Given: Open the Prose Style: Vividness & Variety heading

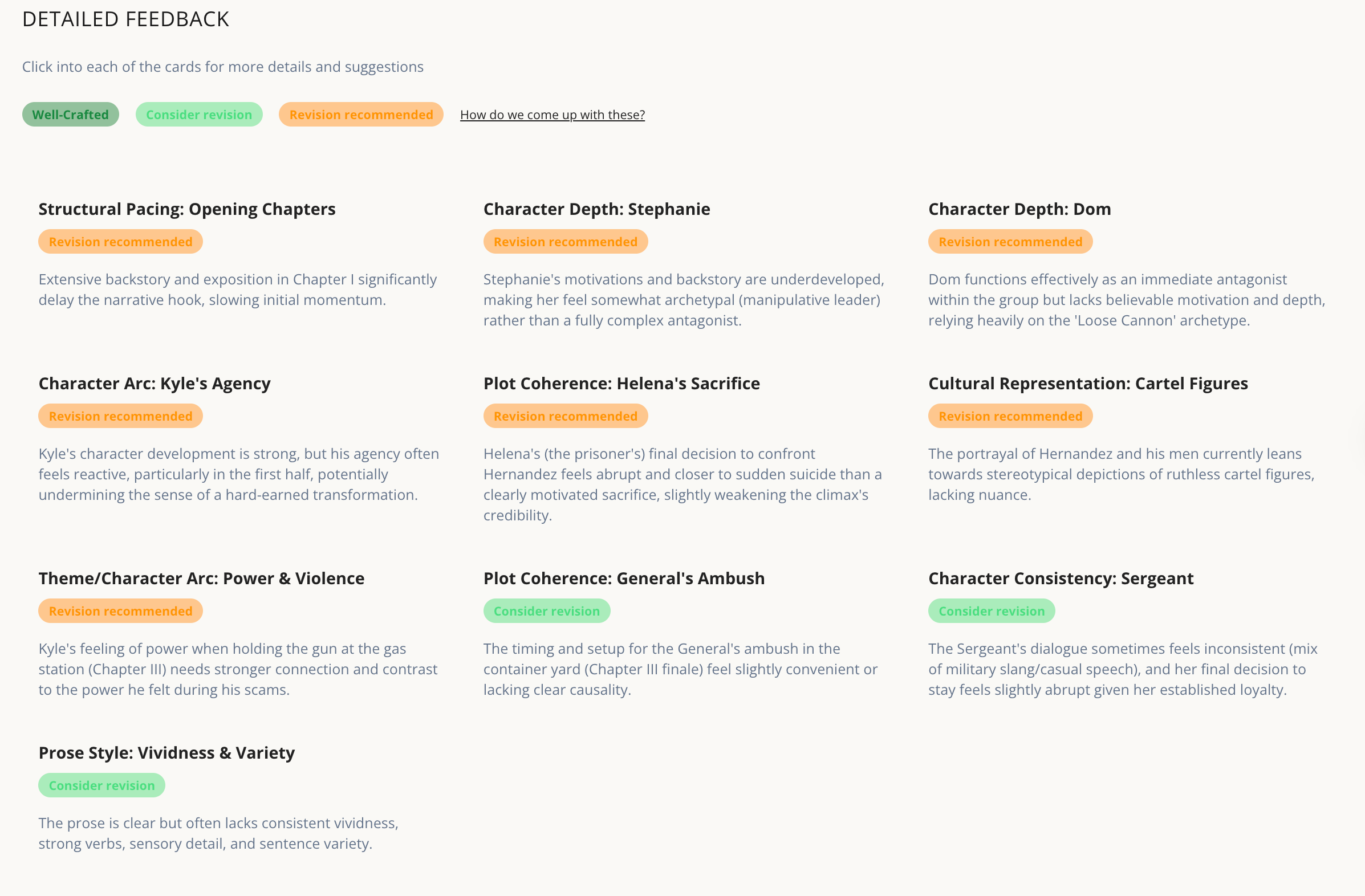Looking at the screenshot, I should coord(166,753).
